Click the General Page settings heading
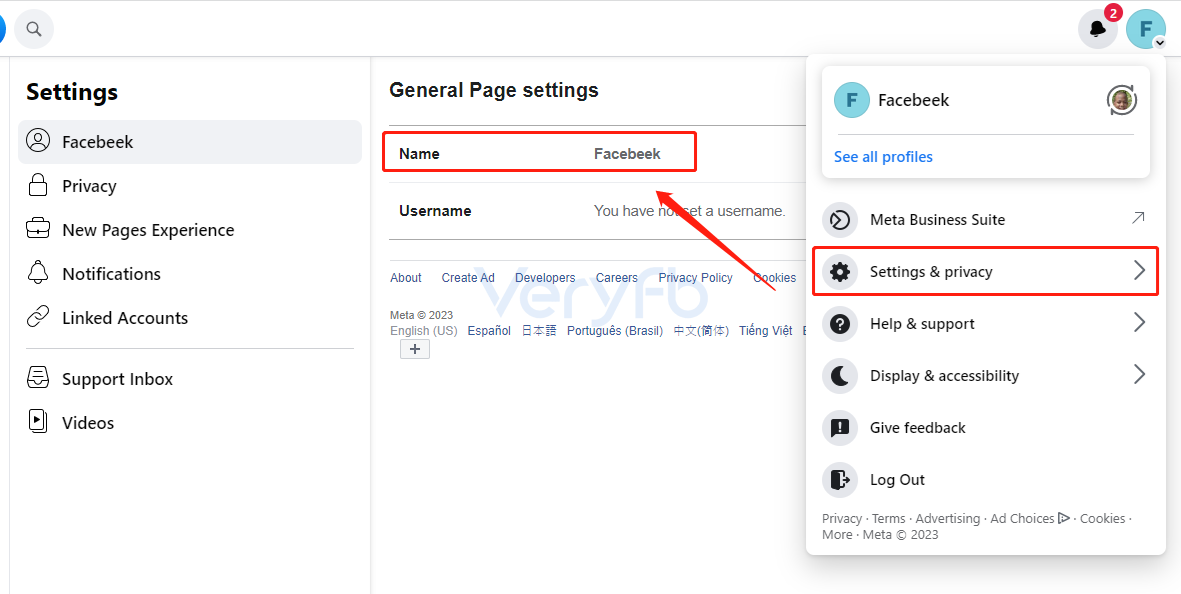This screenshot has height=594, width=1181. (x=494, y=90)
